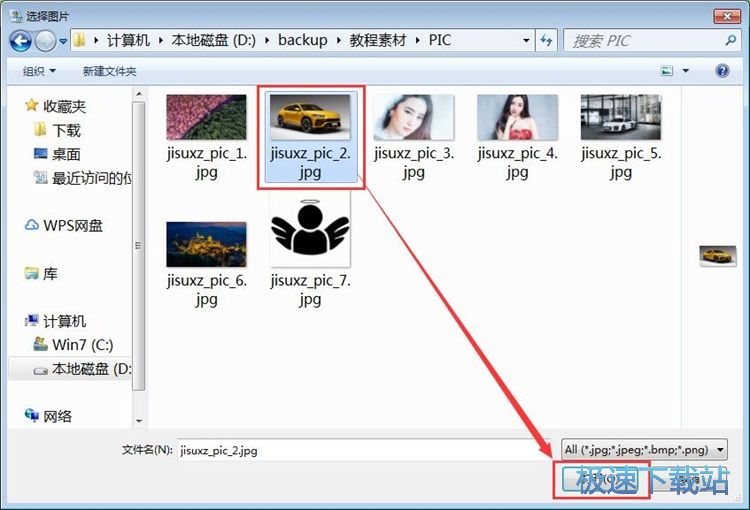Select 计算机 in the address breadcrumb

(128, 40)
